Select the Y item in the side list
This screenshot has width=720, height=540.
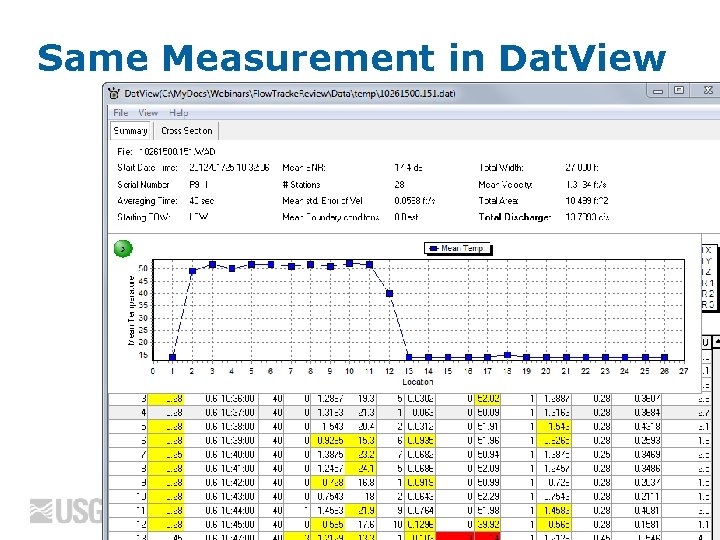708,261
